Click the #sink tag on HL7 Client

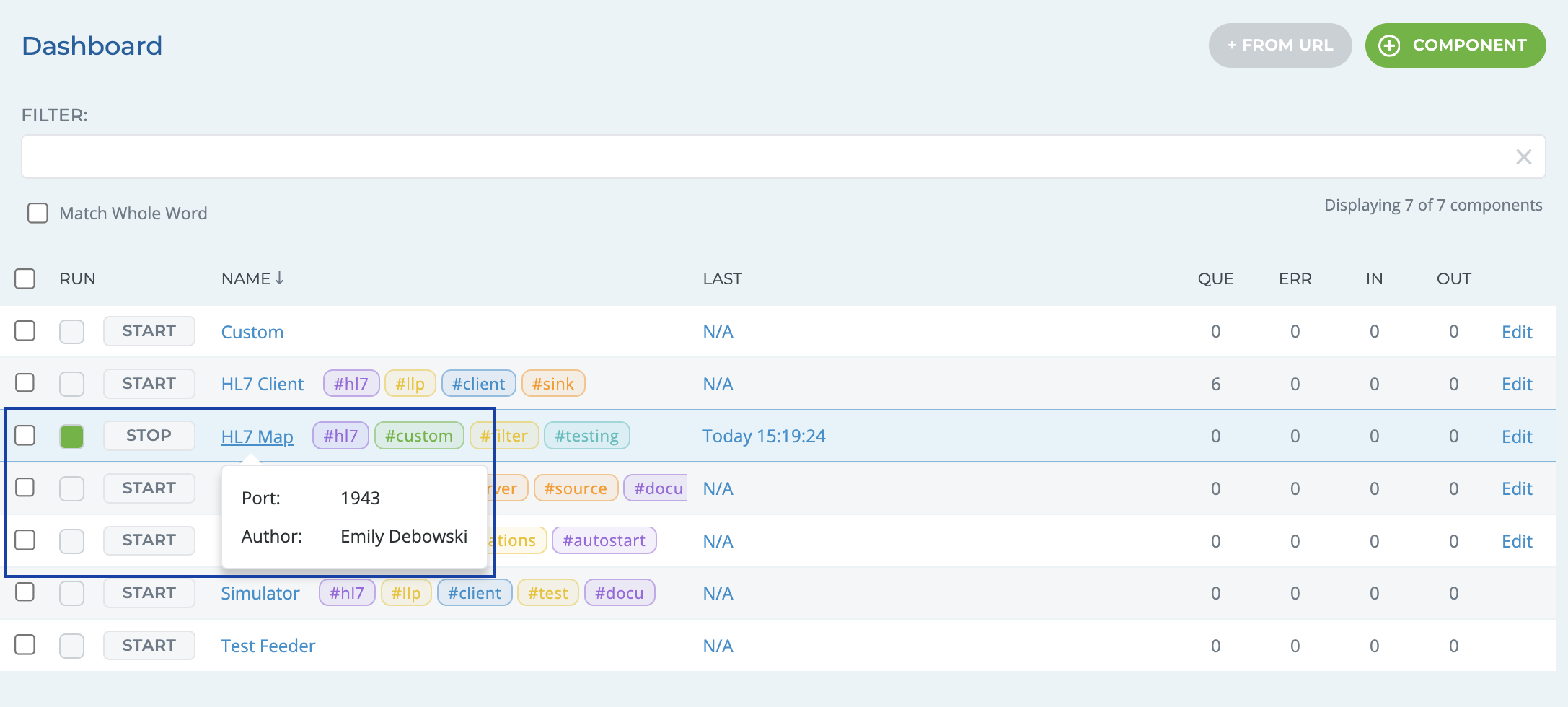(552, 384)
